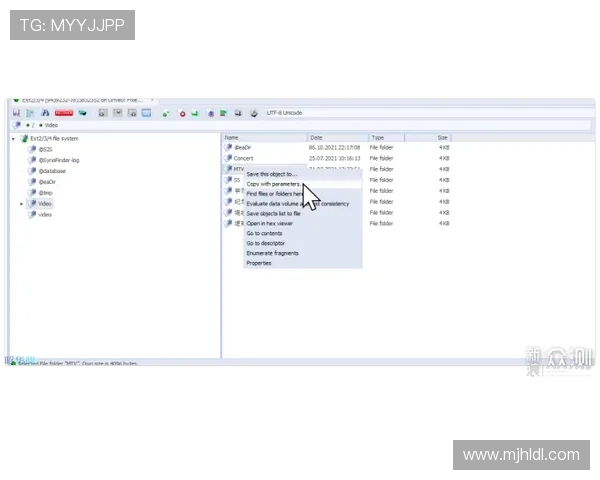Viewport: 600px width, 480px height.
Task: Expand the highlighted Video folder in tree
Action: coord(21,203)
